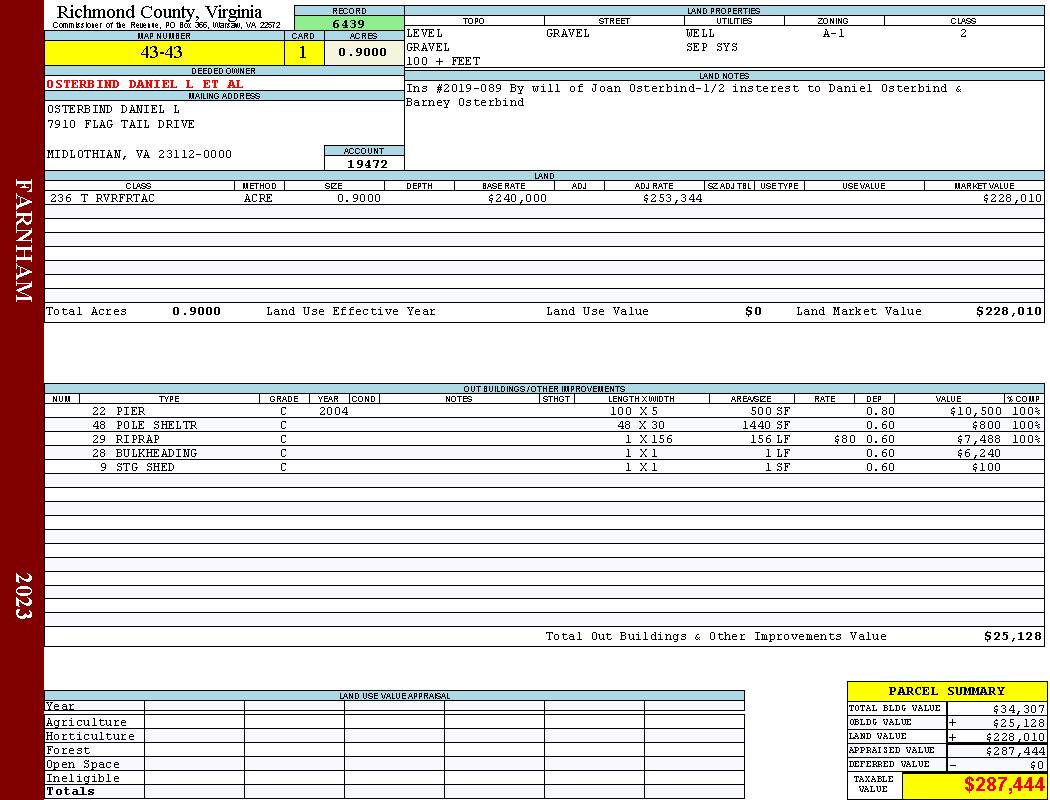Click Land Market Value total $228,010

[x=1008, y=311]
